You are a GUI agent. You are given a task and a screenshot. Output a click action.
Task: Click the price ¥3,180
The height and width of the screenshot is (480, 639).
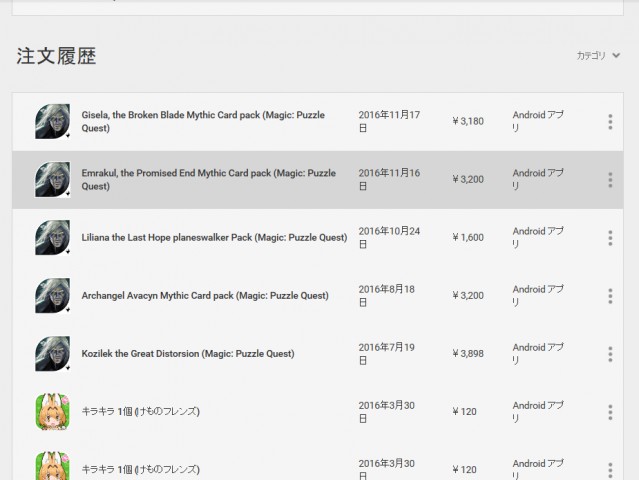click(x=468, y=121)
